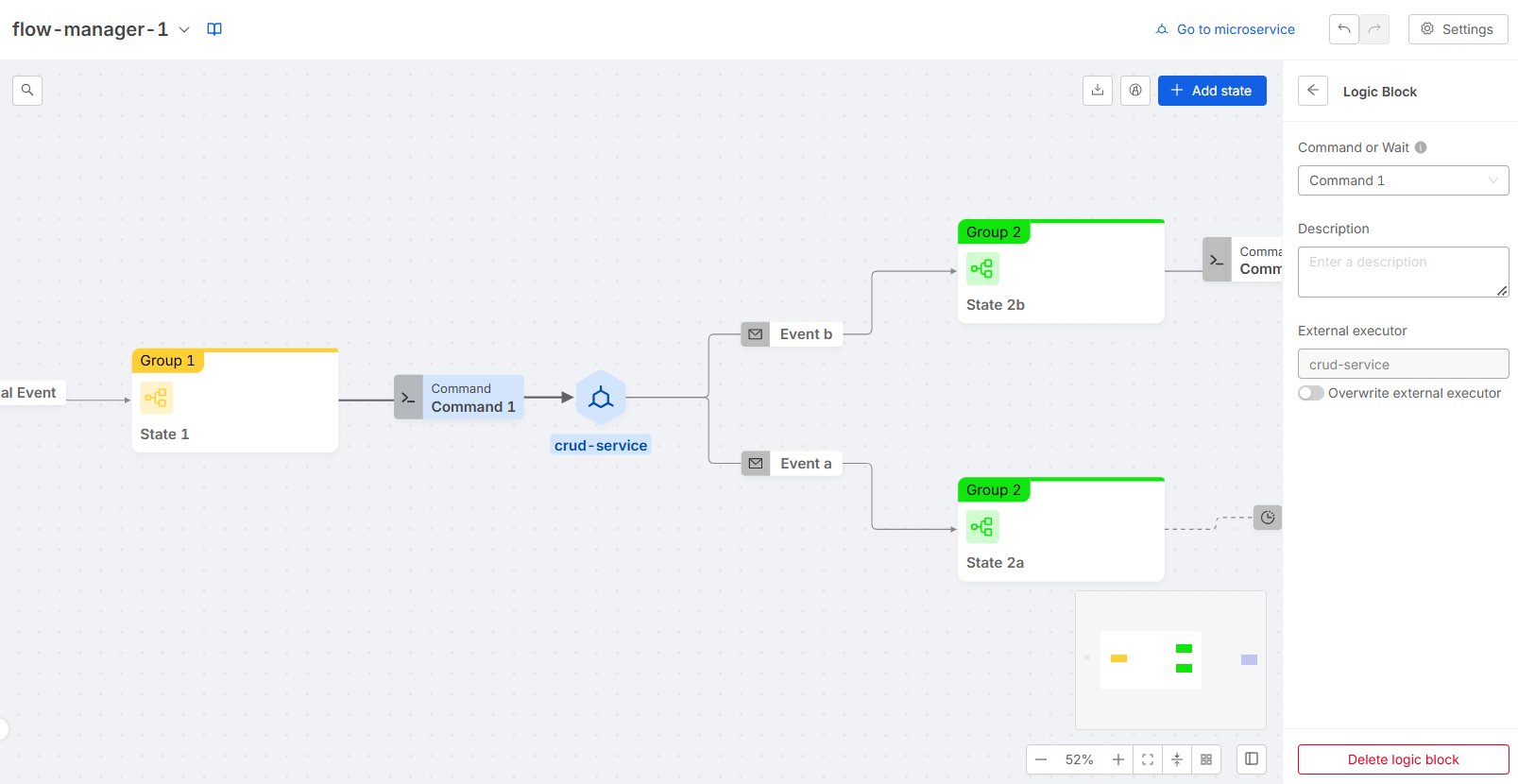Open the Settings button

point(1458,29)
